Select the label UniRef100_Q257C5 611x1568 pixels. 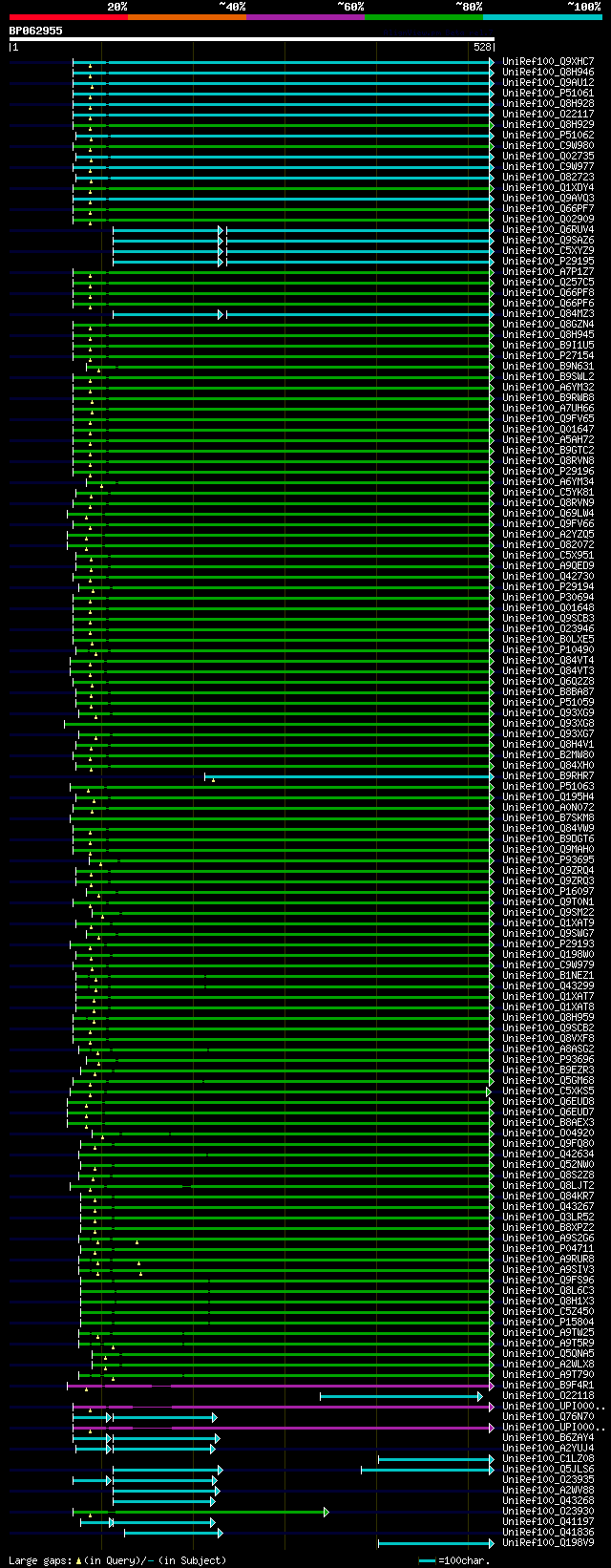[x=548, y=282]
